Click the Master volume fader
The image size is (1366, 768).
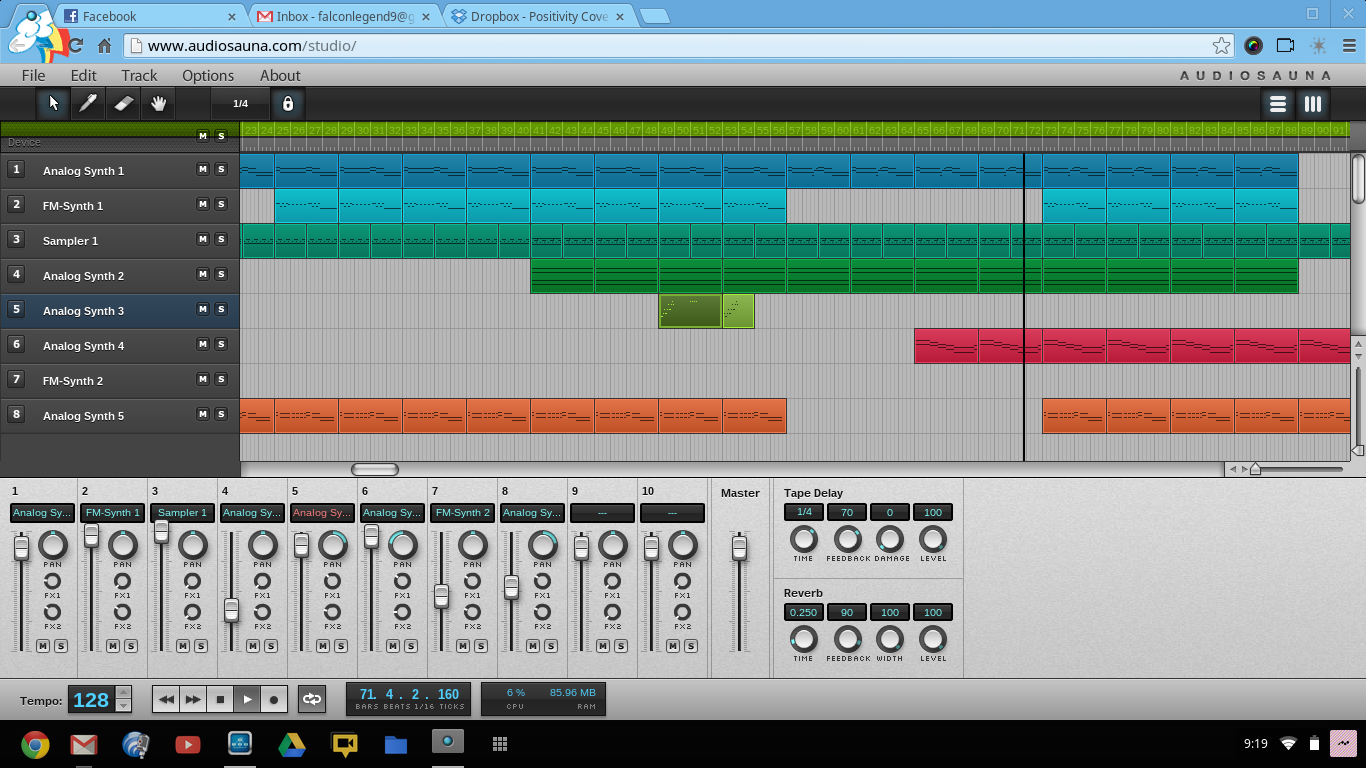click(x=739, y=547)
